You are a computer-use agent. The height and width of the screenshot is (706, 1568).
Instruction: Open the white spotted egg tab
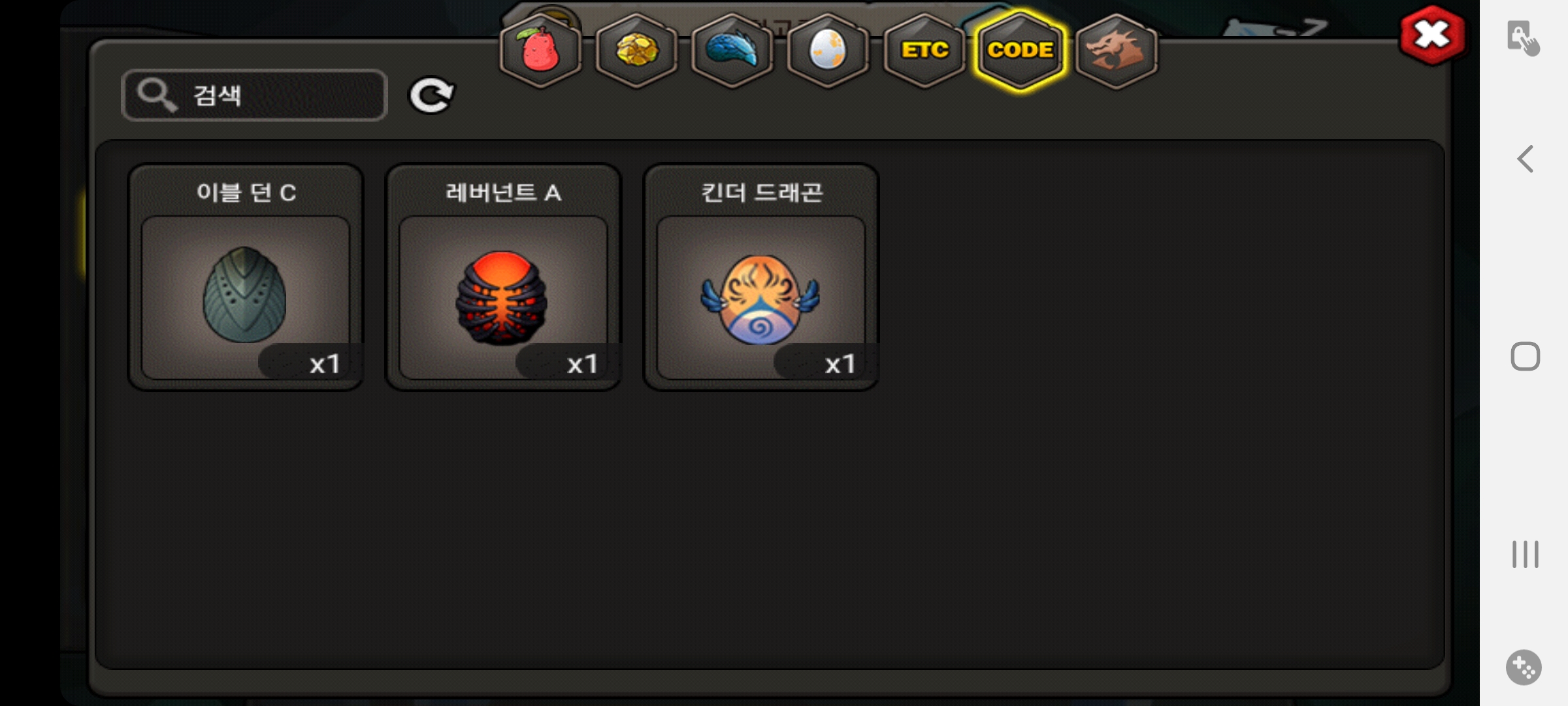[x=828, y=50]
